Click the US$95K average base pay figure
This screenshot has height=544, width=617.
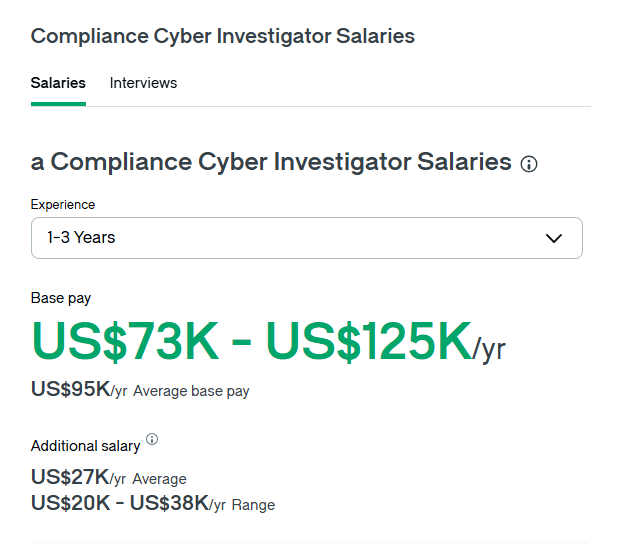coord(70,389)
